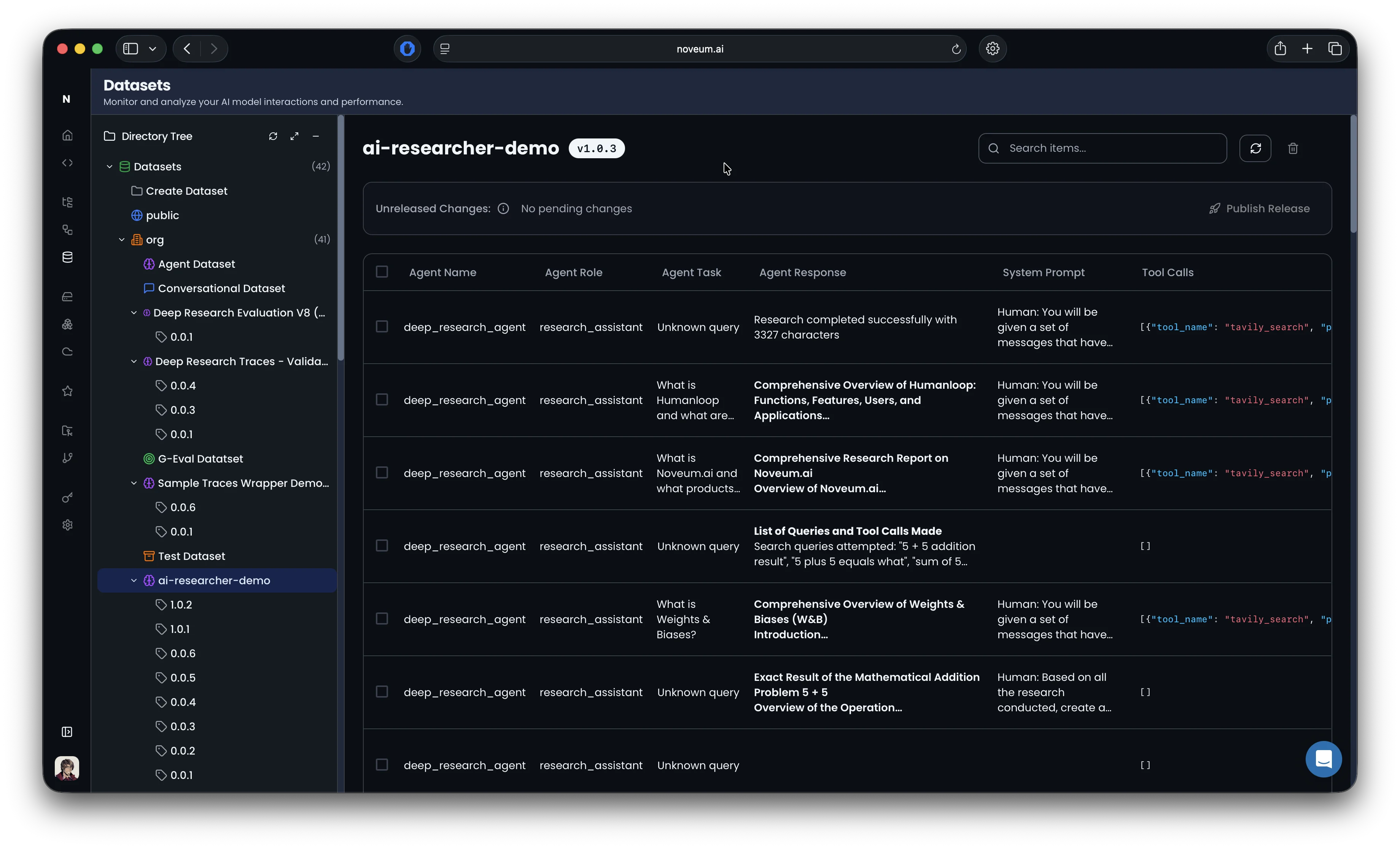Open the settings gear in left sidebar
This screenshot has width=1400, height=849.
[x=68, y=525]
